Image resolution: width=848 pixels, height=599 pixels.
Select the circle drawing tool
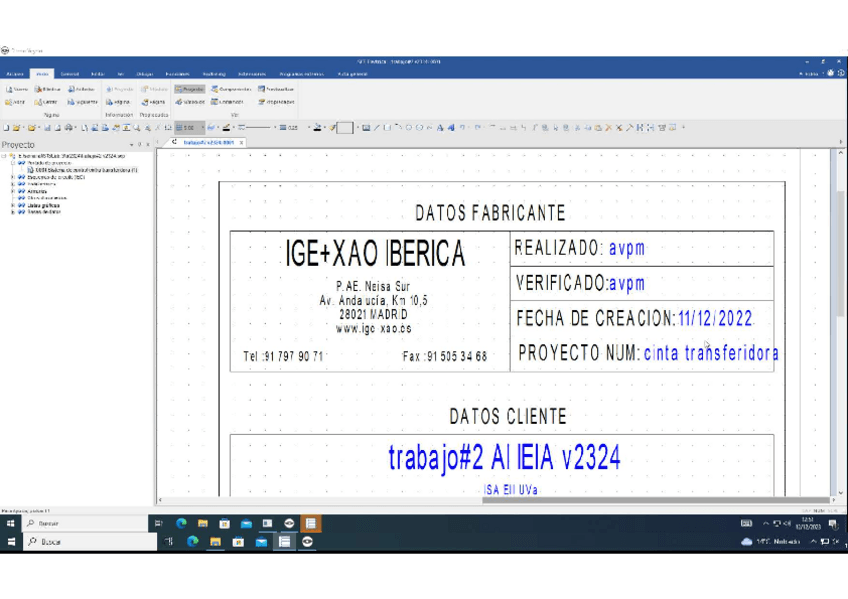click(x=408, y=128)
